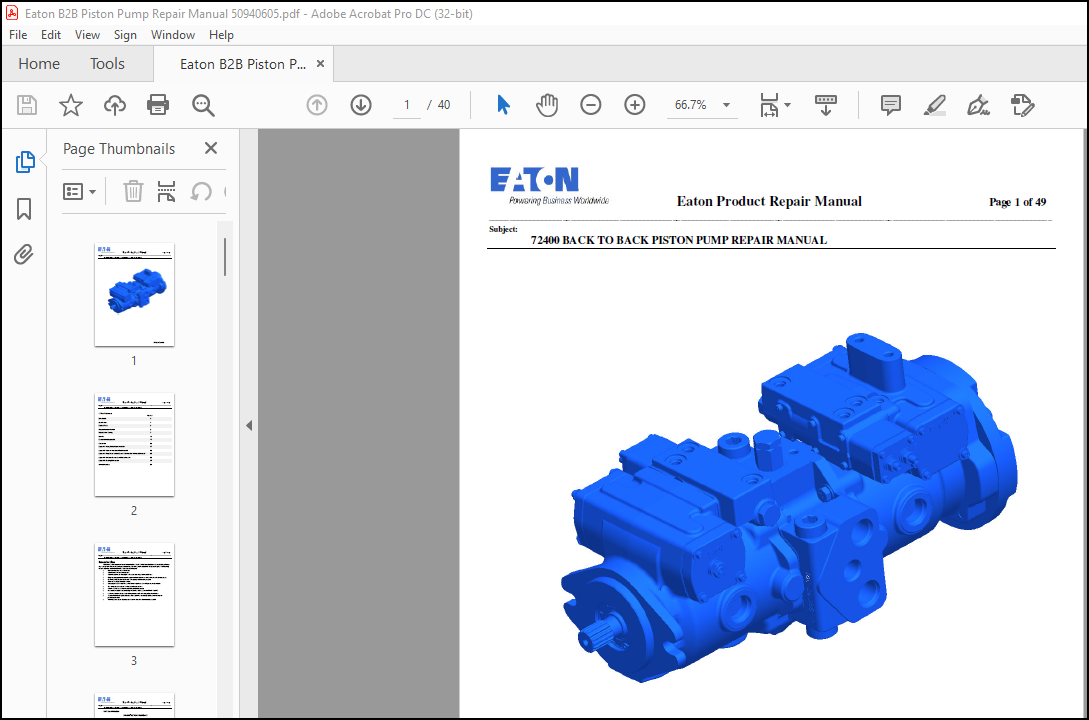Go to next page arrow

click(x=360, y=105)
